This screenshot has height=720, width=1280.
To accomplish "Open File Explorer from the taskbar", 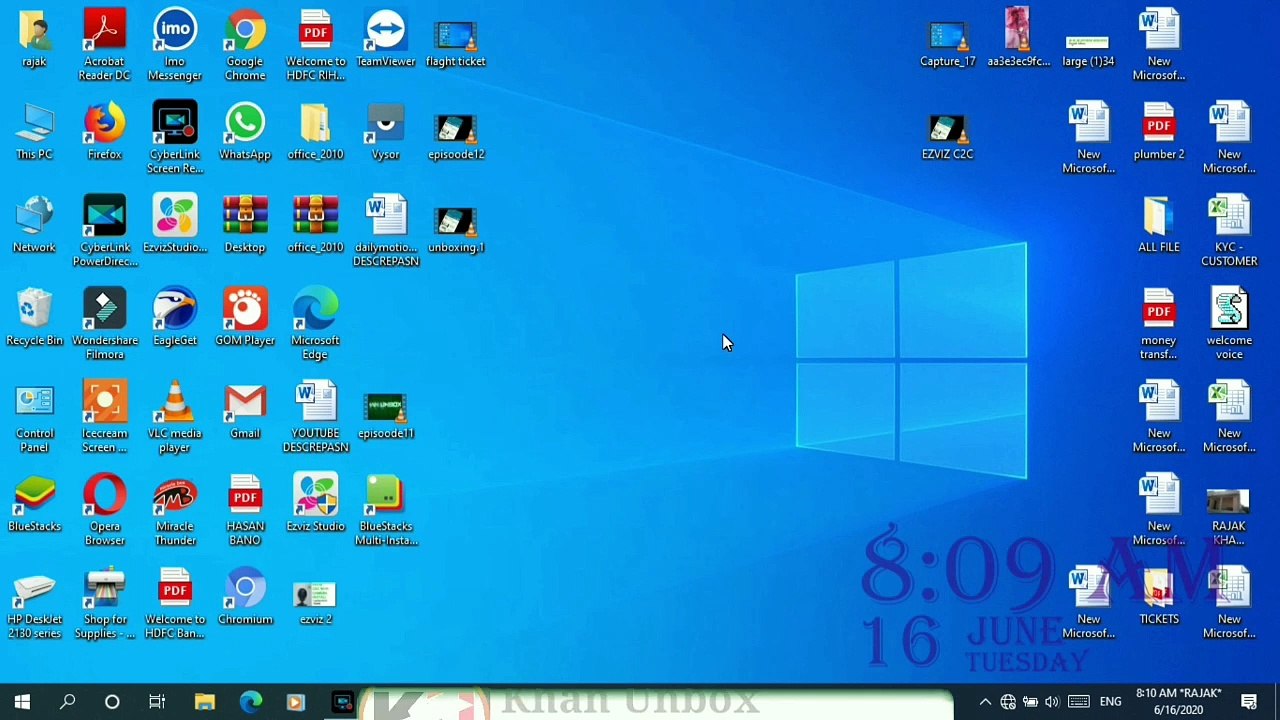I will [x=204, y=702].
